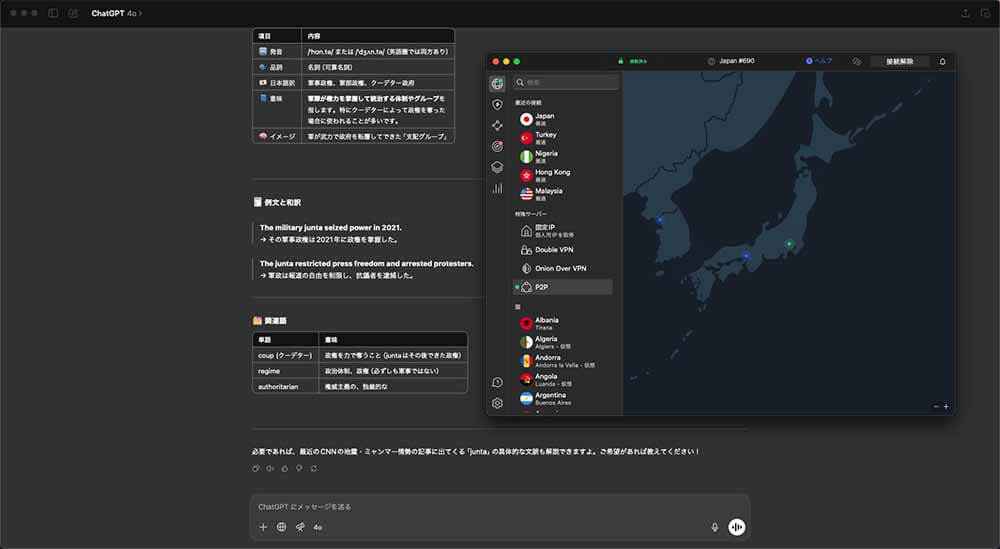The width and height of the screenshot is (1000, 549).
Task: Select Japan from recent connections
Action: click(x=564, y=119)
